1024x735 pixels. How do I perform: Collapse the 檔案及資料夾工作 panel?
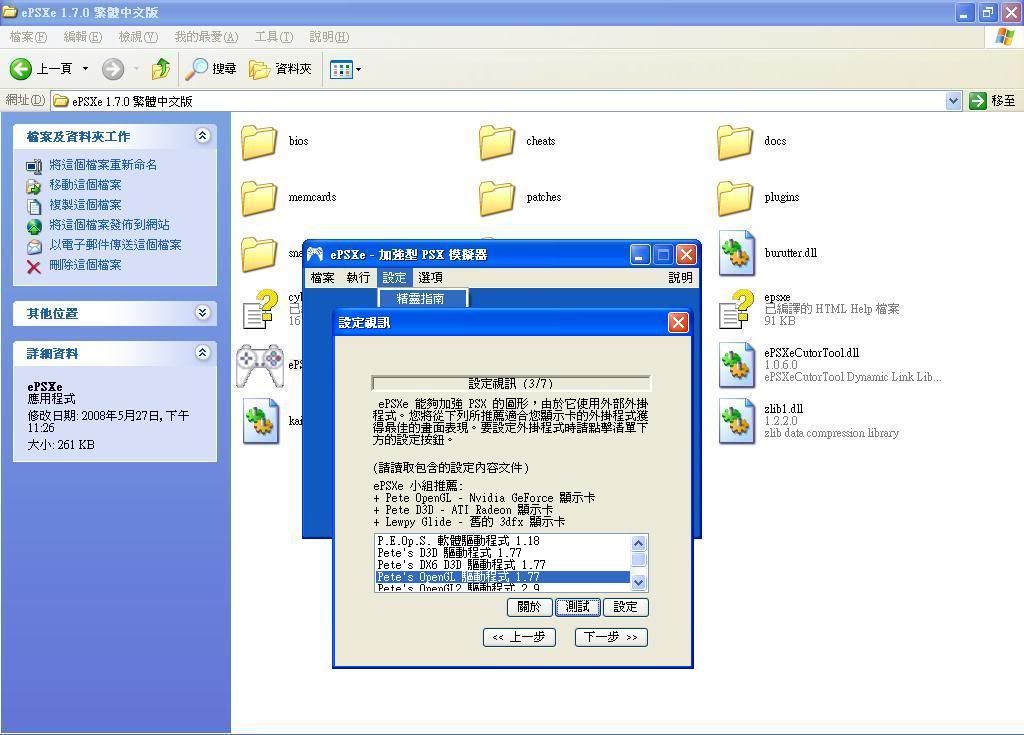pos(202,136)
